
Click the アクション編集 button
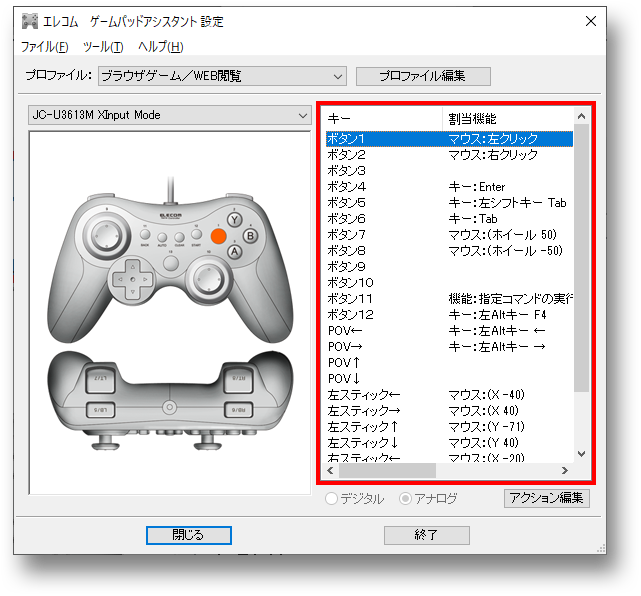[547, 498]
